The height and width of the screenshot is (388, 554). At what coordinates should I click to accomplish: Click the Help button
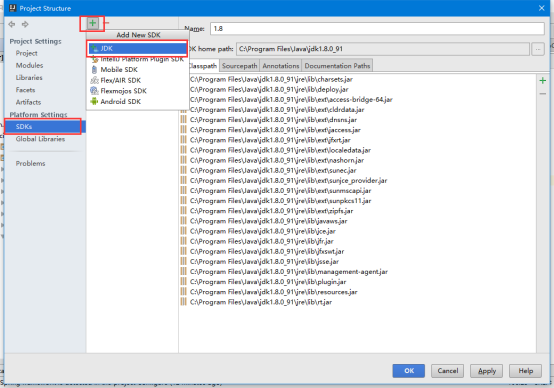(525, 371)
